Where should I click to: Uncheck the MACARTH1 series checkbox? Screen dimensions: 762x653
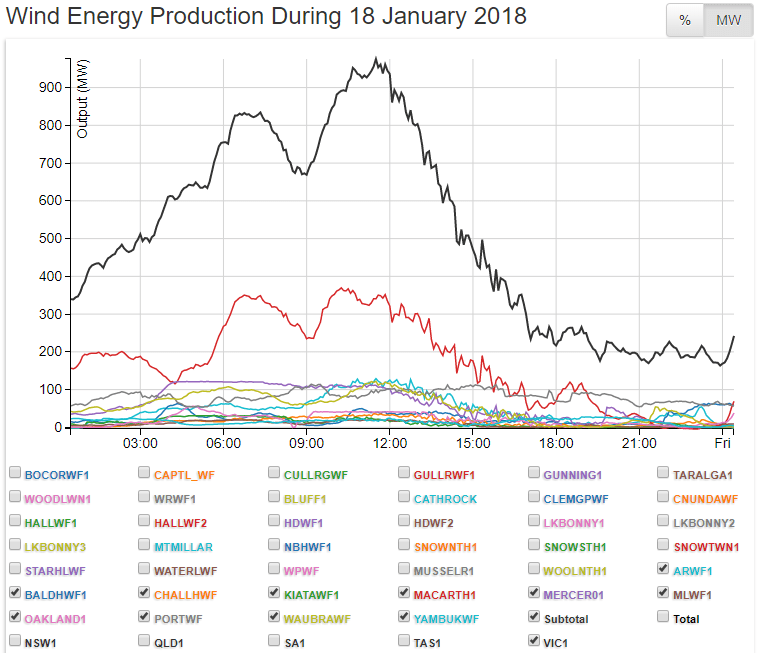[x=405, y=593]
